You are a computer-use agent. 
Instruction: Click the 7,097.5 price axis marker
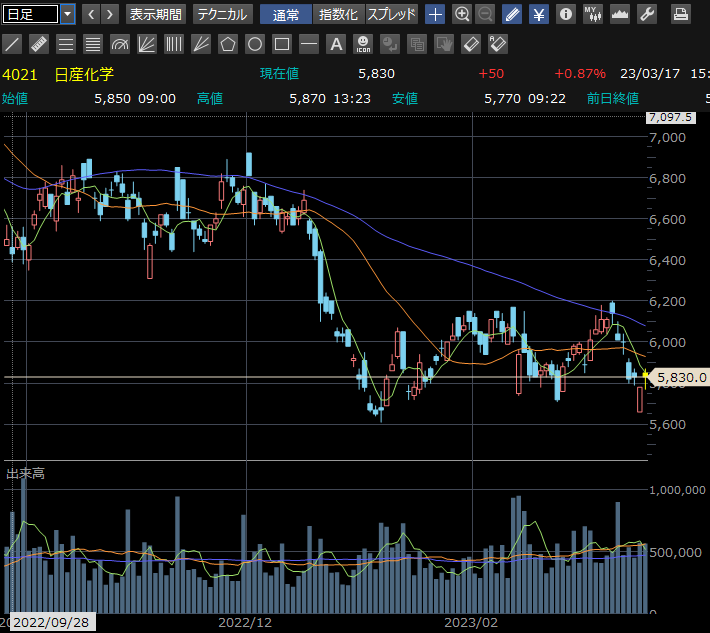(671, 117)
